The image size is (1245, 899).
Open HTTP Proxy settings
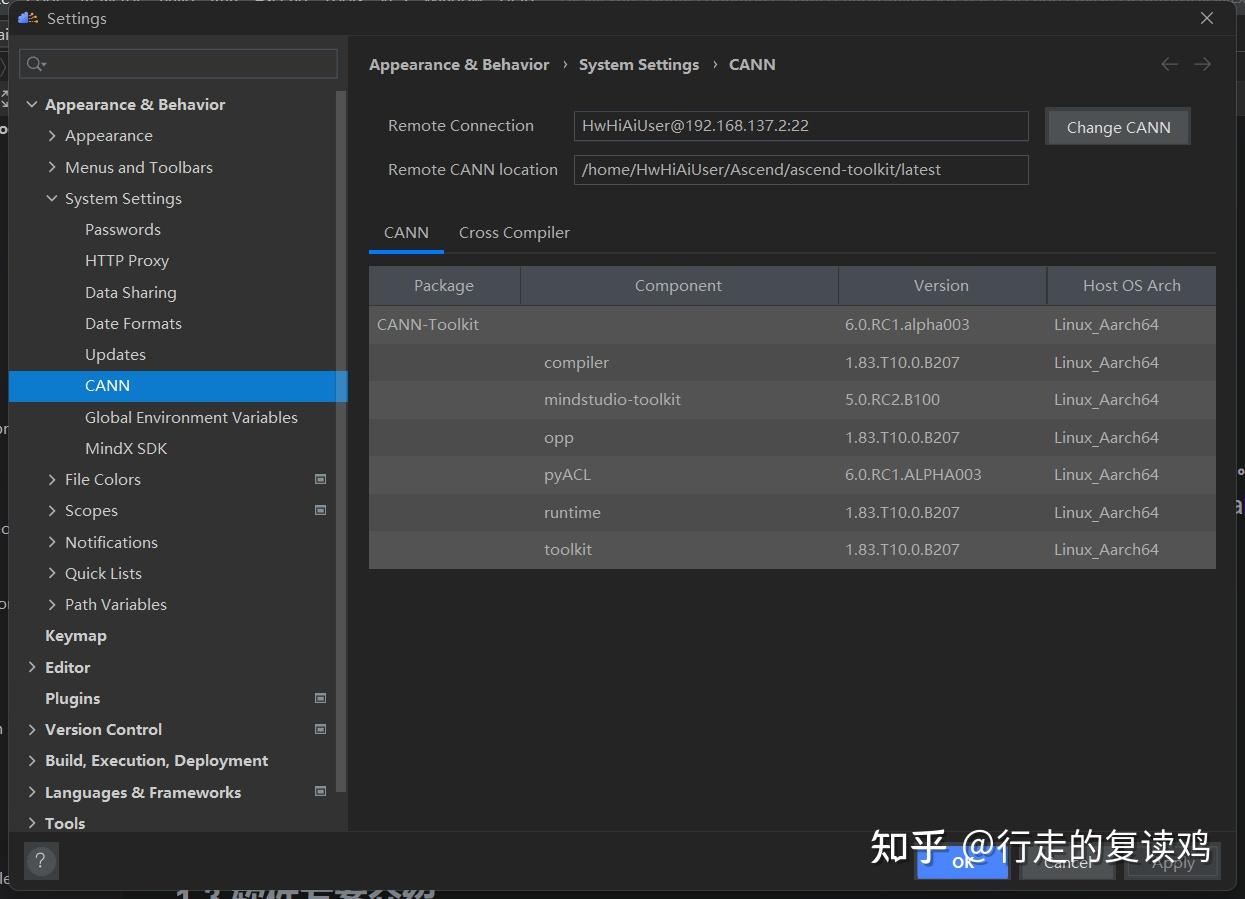pyautogui.click(x=127, y=260)
